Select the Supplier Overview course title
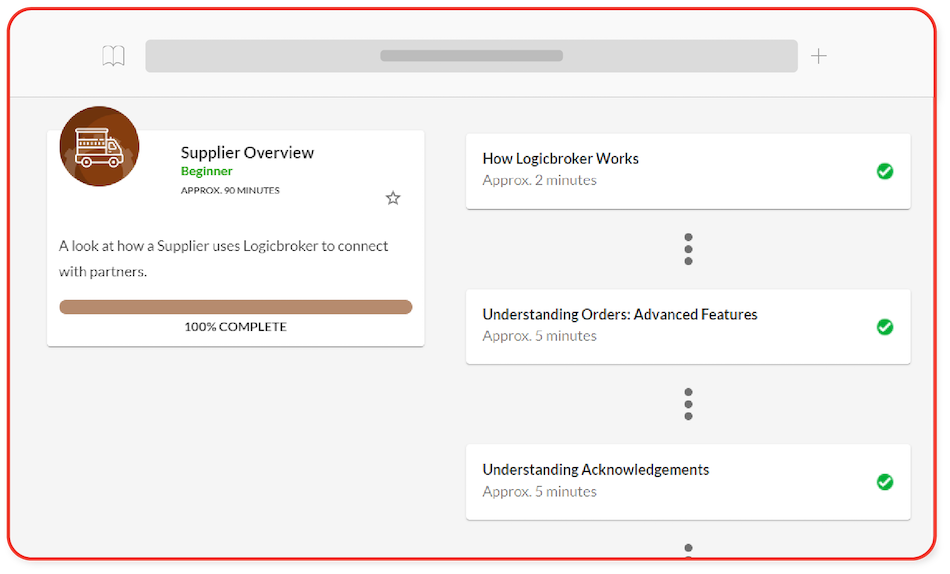The height and width of the screenshot is (574, 950). pos(247,153)
